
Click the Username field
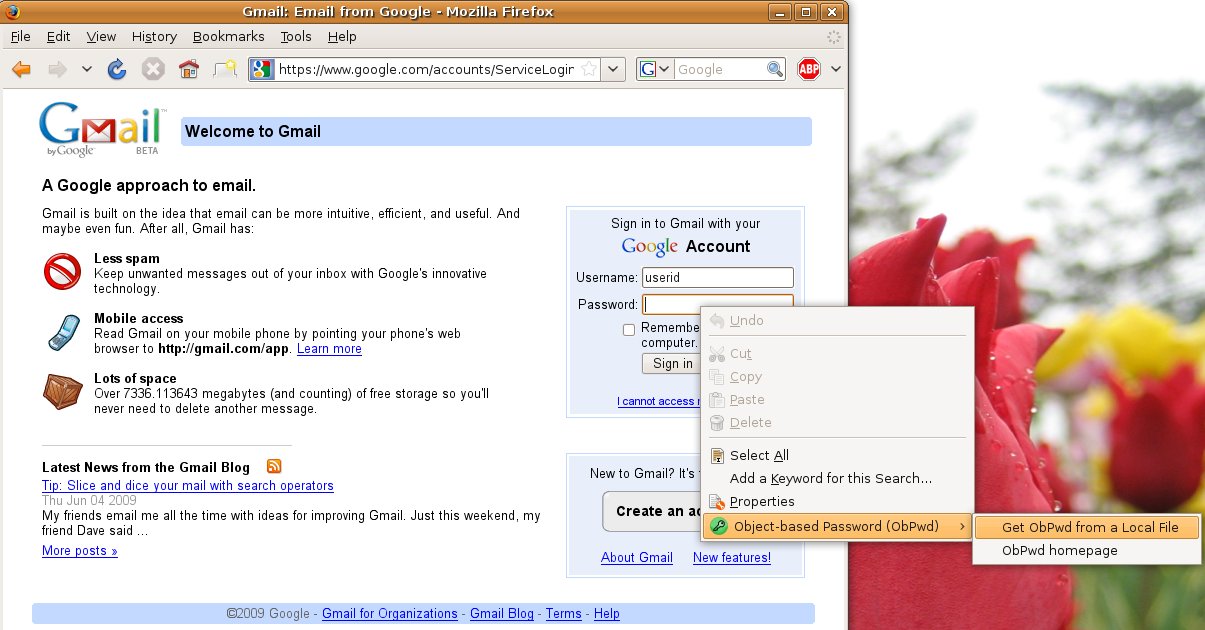(x=718, y=278)
